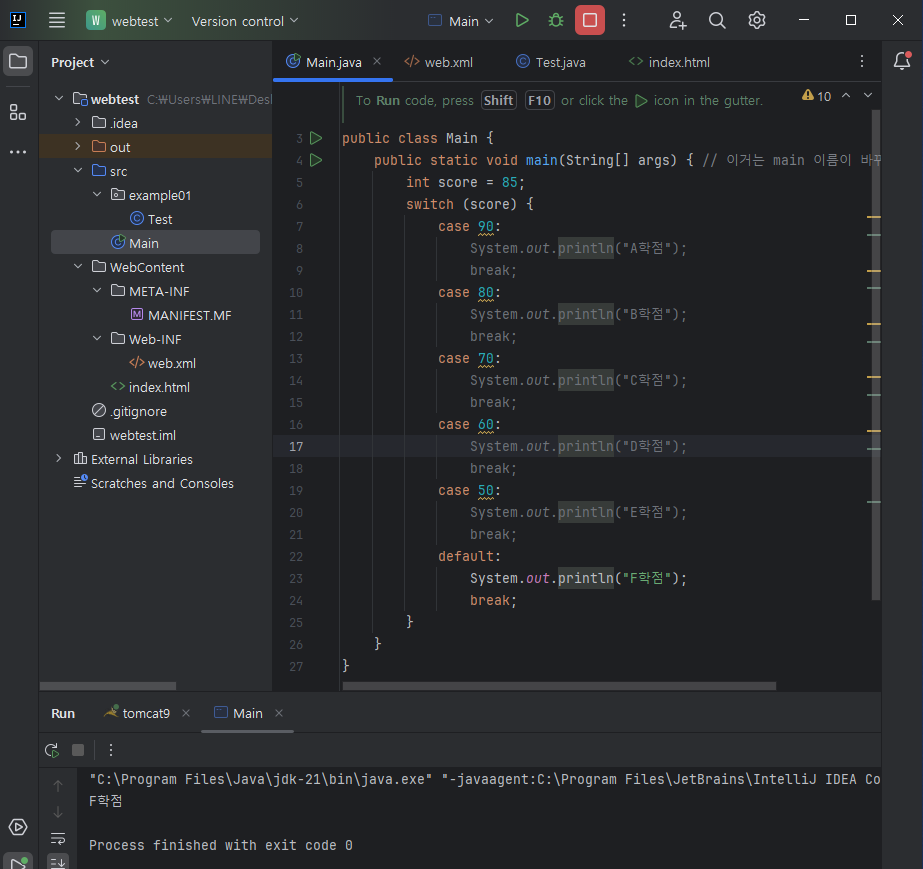Screen dimensions: 923x869
Task: Stop the running process with the red square
Action: (589, 21)
